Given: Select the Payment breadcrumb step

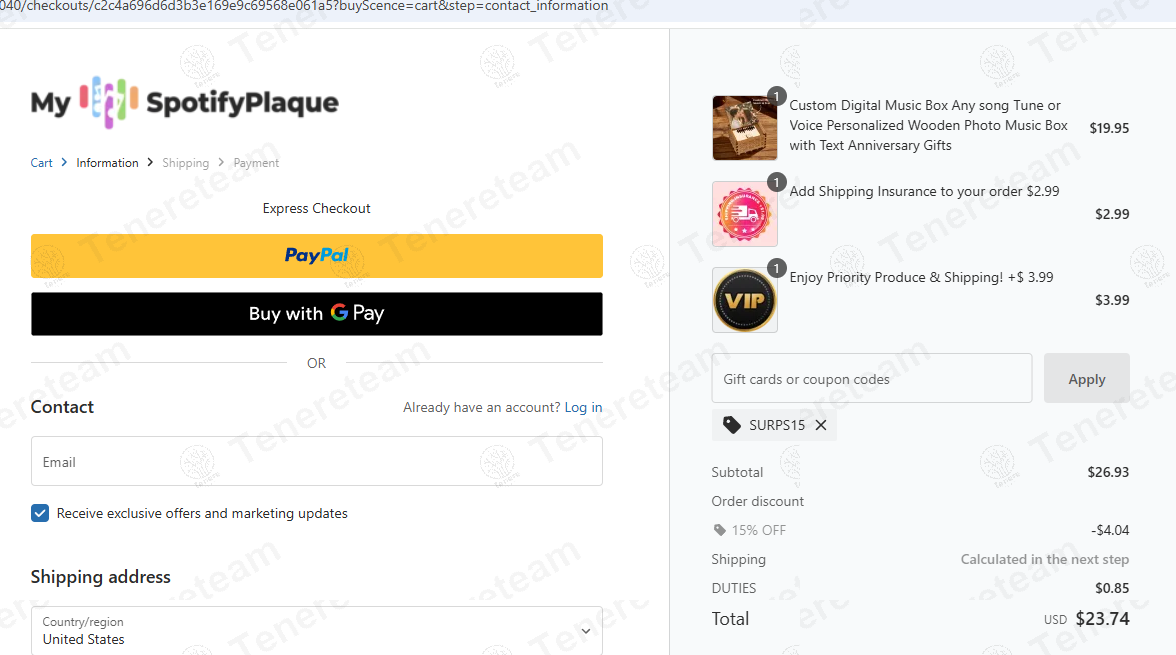Looking at the screenshot, I should pos(256,163).
